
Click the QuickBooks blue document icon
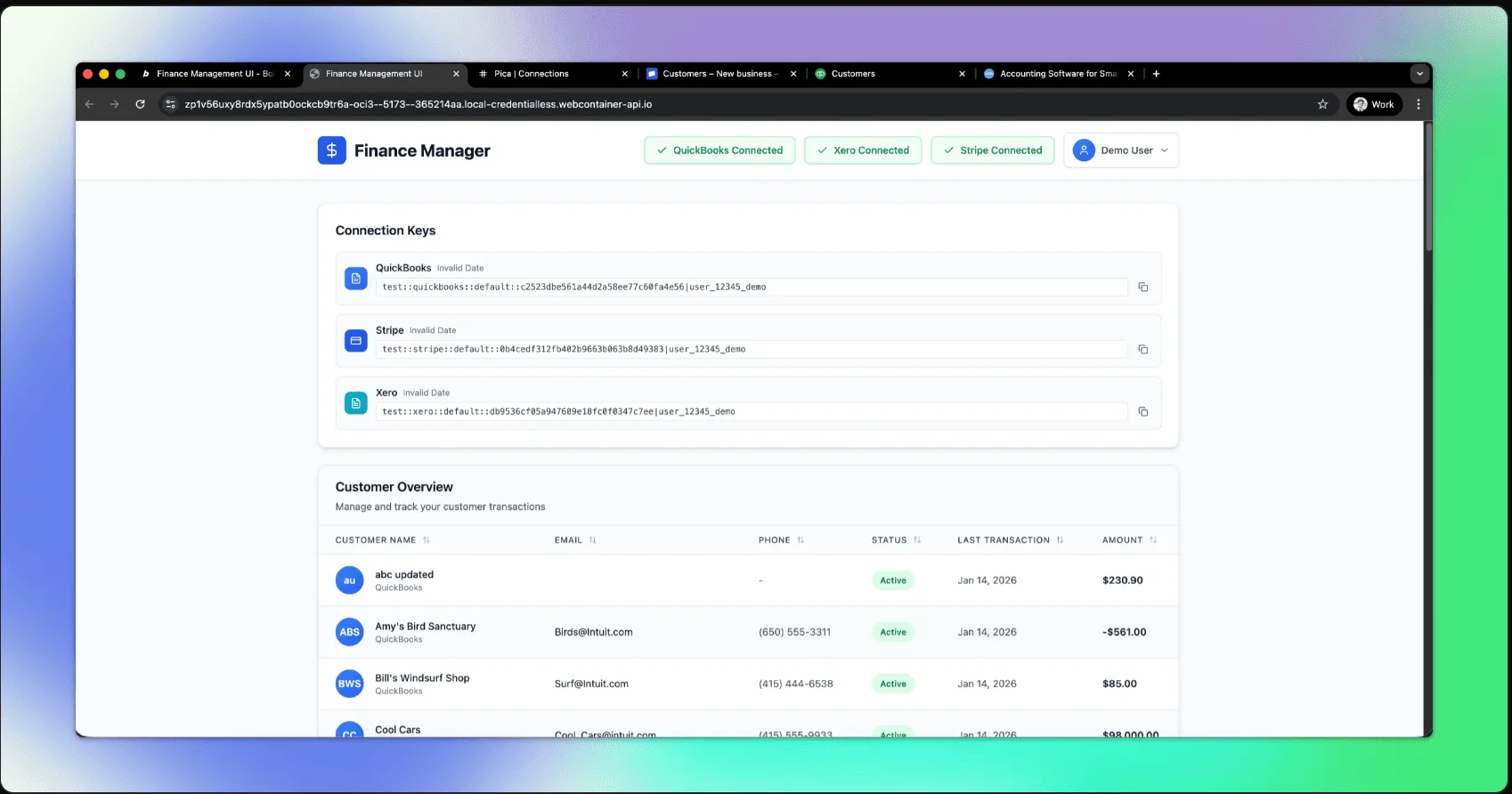click(x=355, y=279)
